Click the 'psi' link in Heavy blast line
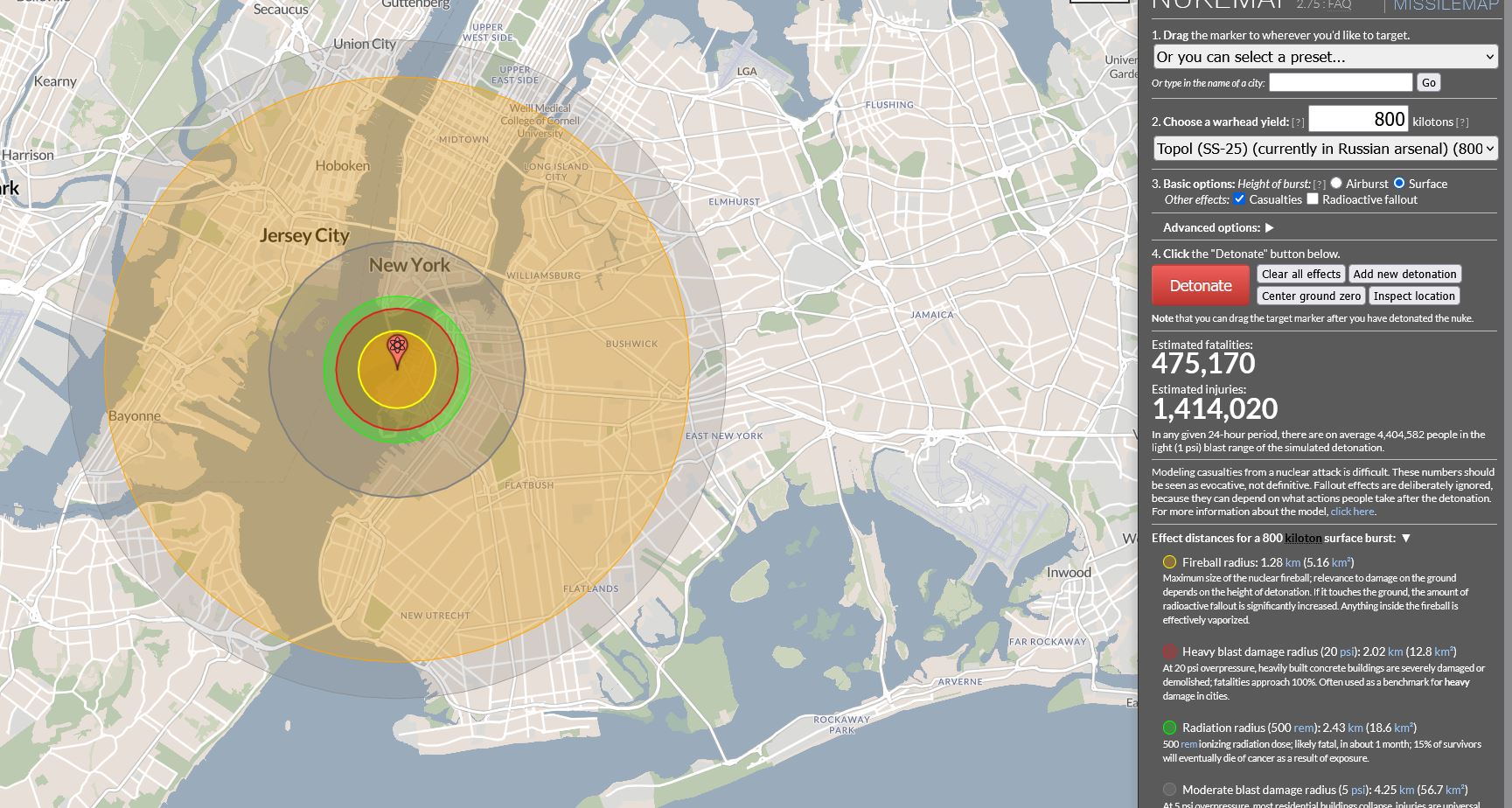 click(1347, 651)
